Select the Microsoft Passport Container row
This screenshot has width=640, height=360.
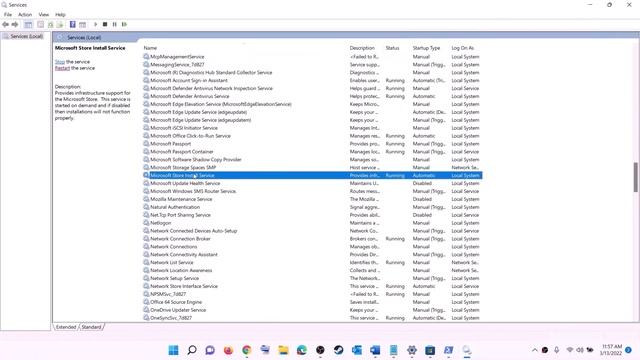[312, 152]
